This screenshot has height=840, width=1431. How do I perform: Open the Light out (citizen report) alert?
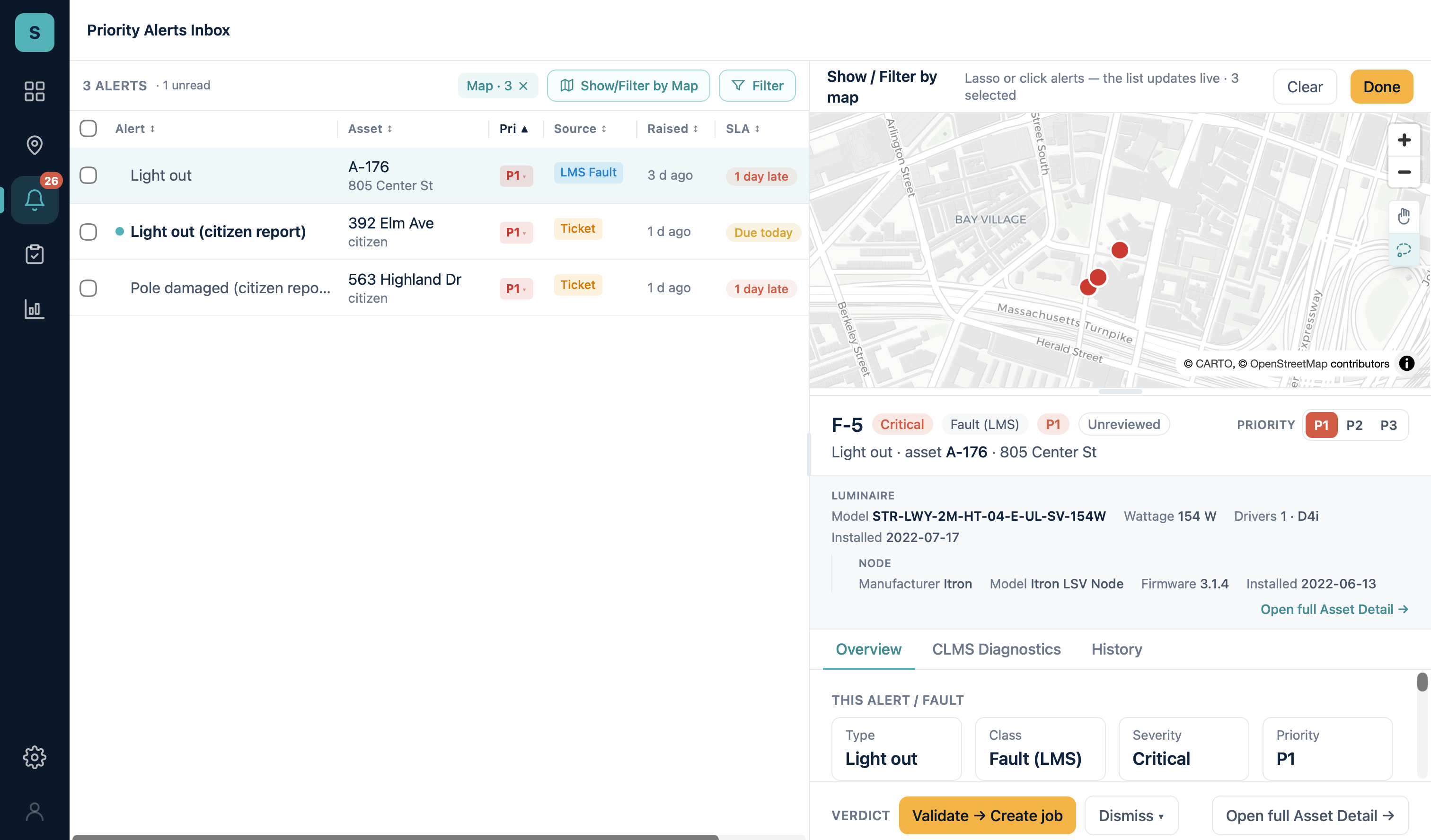tap(218, 232)
